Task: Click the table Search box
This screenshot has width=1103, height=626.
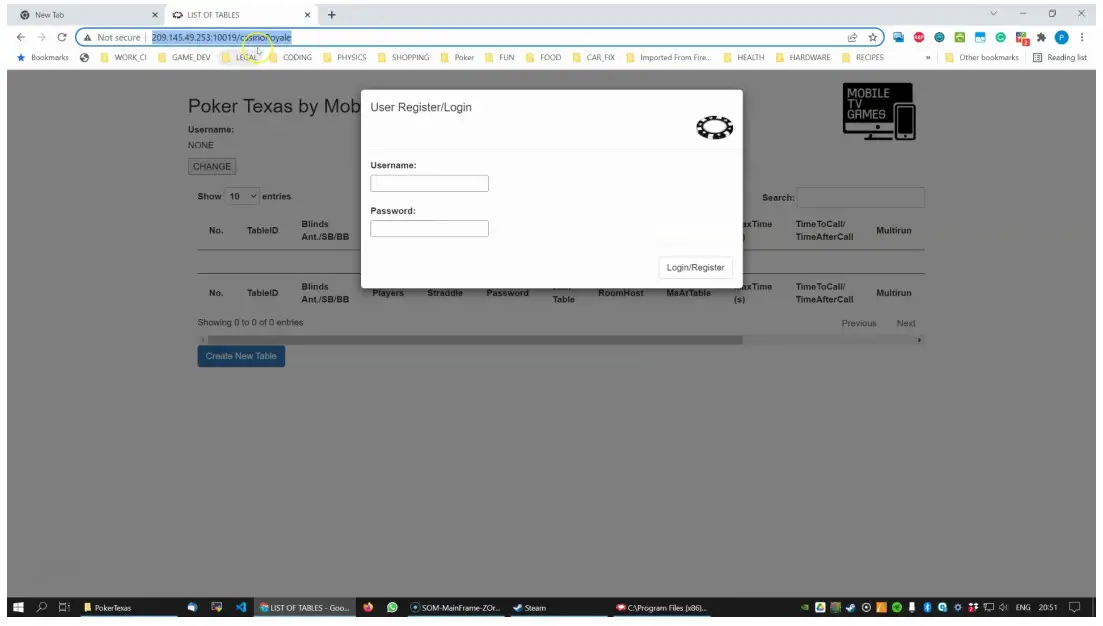Action: click(x=860, y=198)
